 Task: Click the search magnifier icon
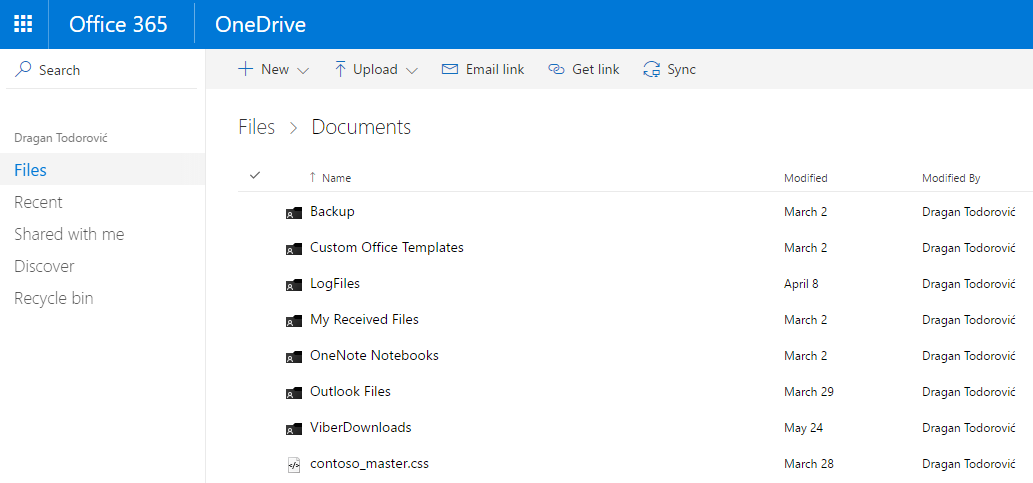[23, 69]
